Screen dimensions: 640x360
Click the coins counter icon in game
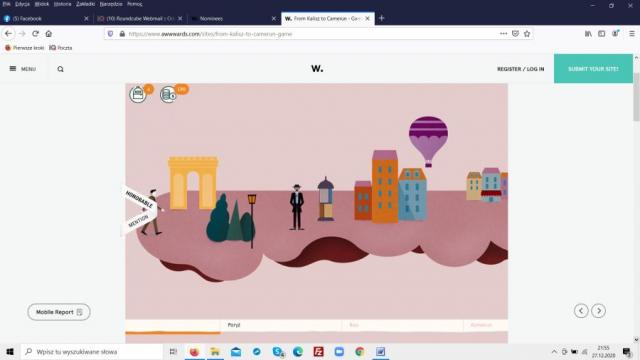click(168, 95)
